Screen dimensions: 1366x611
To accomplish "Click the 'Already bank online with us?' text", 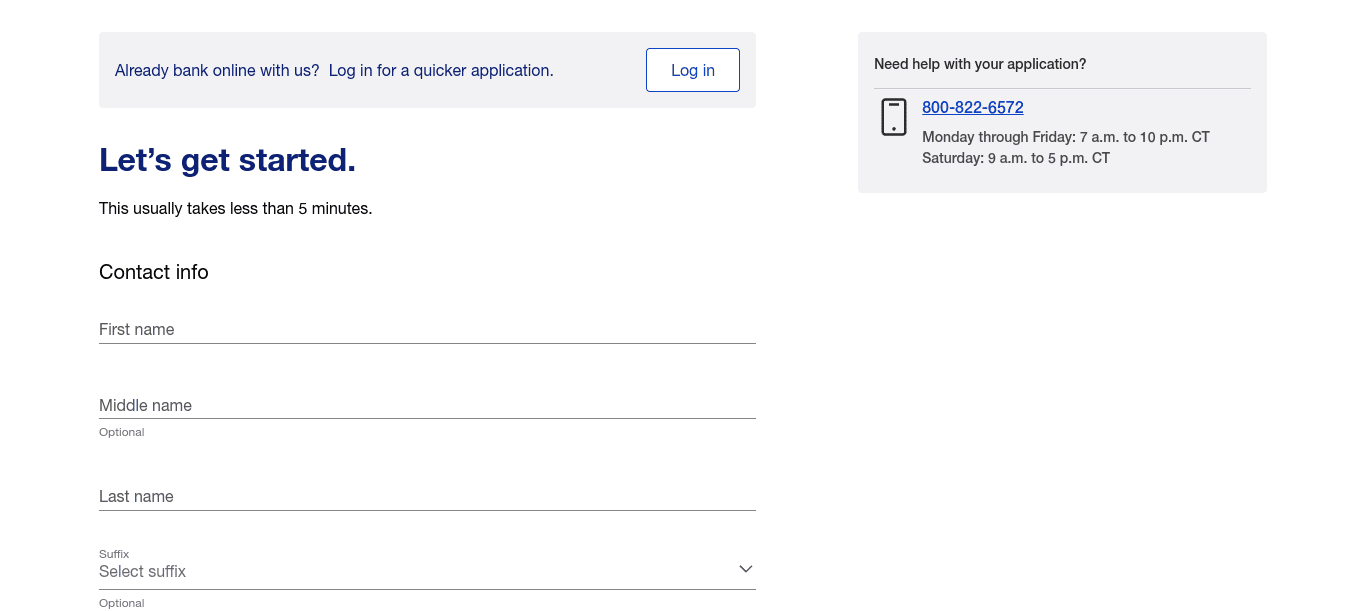I will pyautogui.click(x=216, y=70).
